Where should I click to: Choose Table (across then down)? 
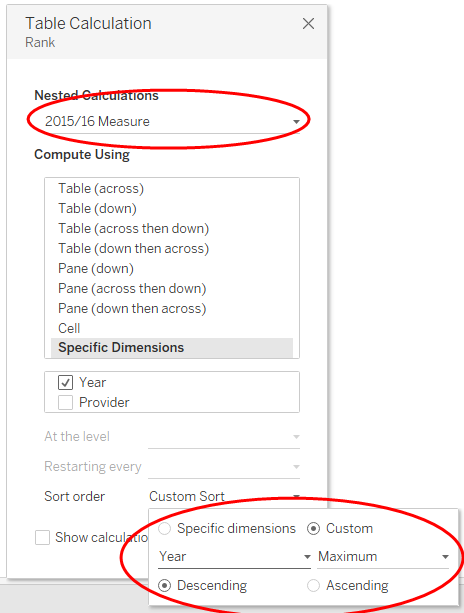tap(133, 228)
